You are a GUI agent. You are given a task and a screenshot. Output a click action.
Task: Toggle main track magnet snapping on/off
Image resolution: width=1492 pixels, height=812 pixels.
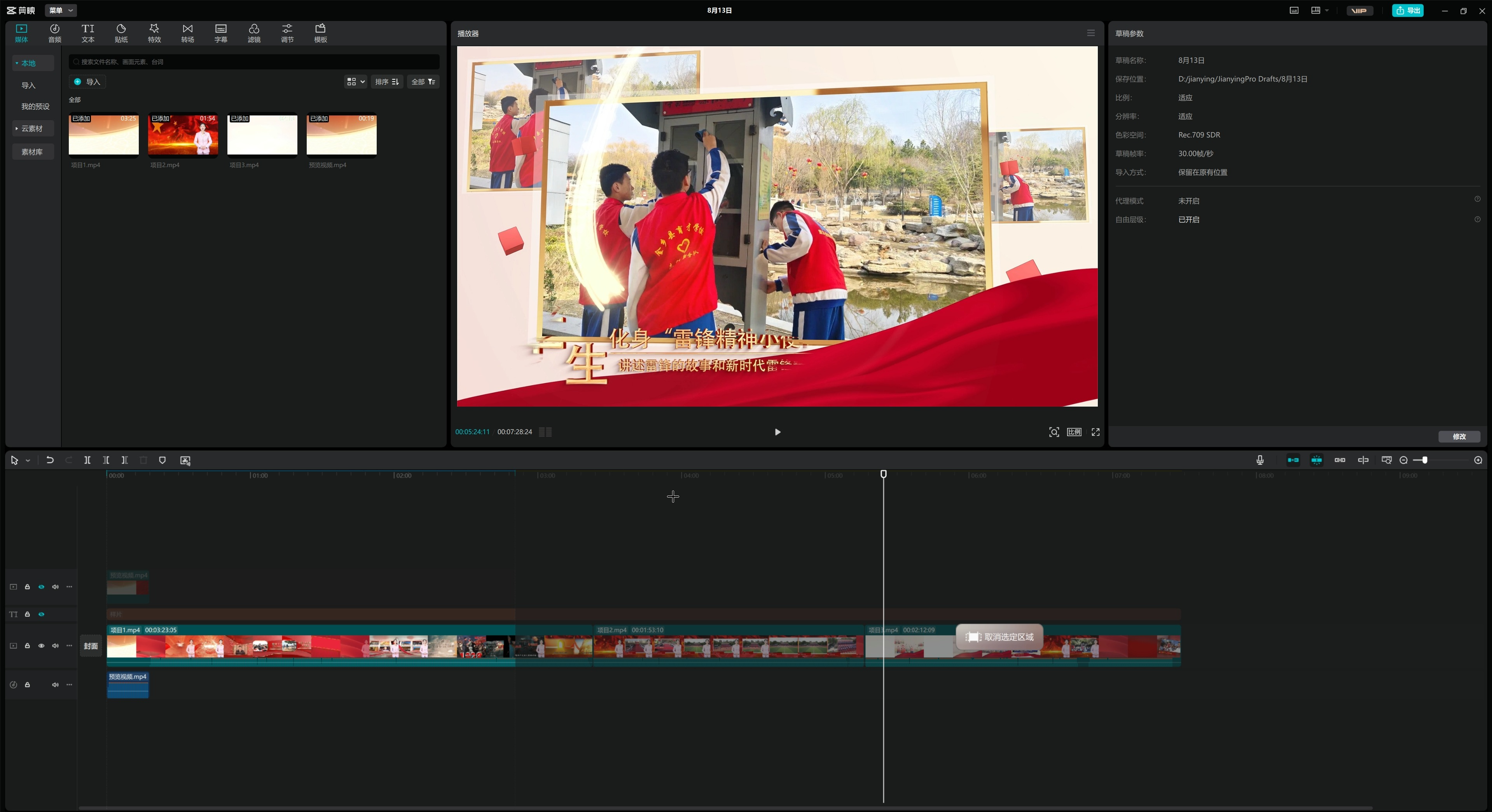coord(1293,461)
